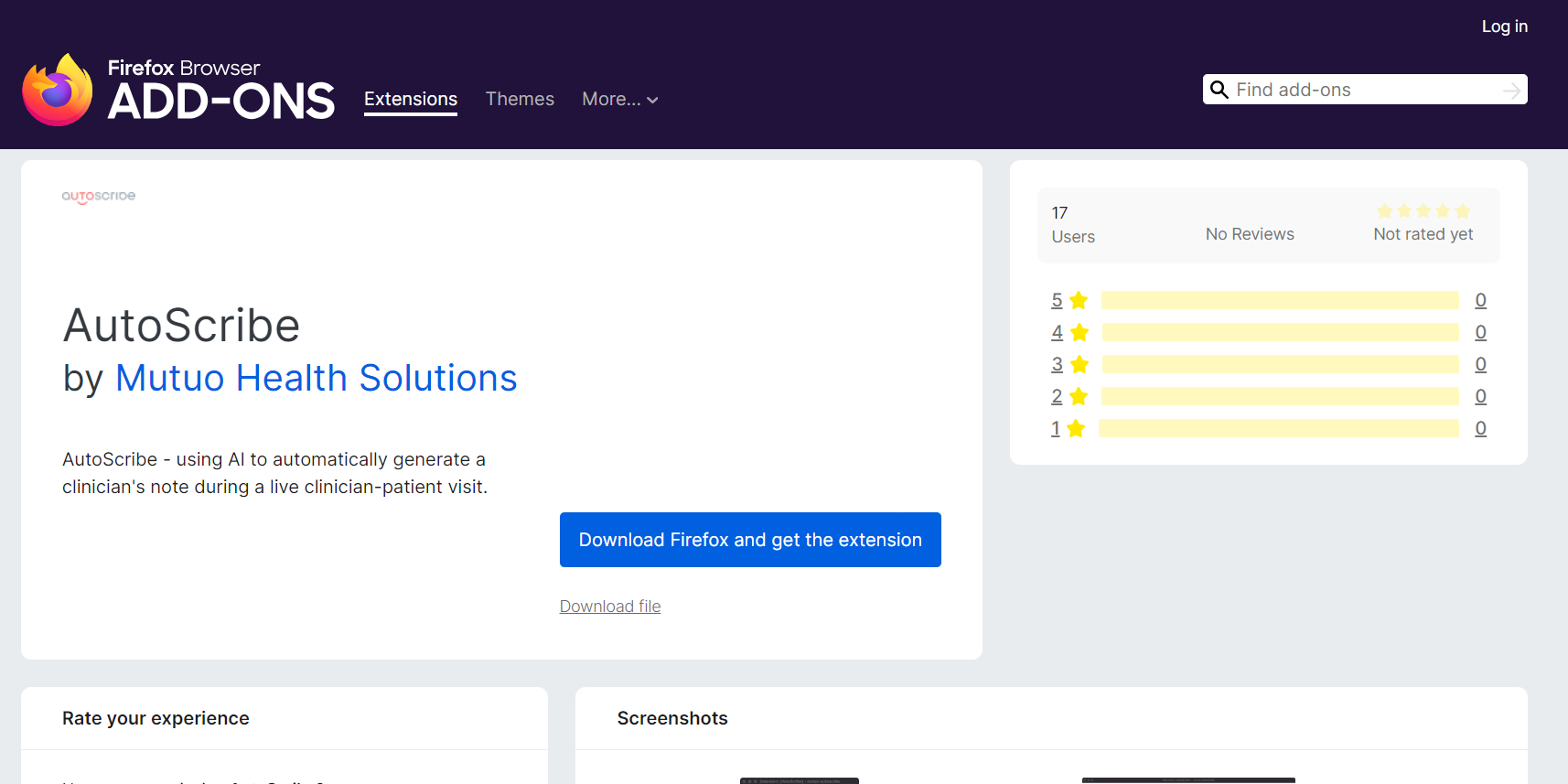Open the 3 star reviews link

pyautogui.click(x=1057, y=364)
